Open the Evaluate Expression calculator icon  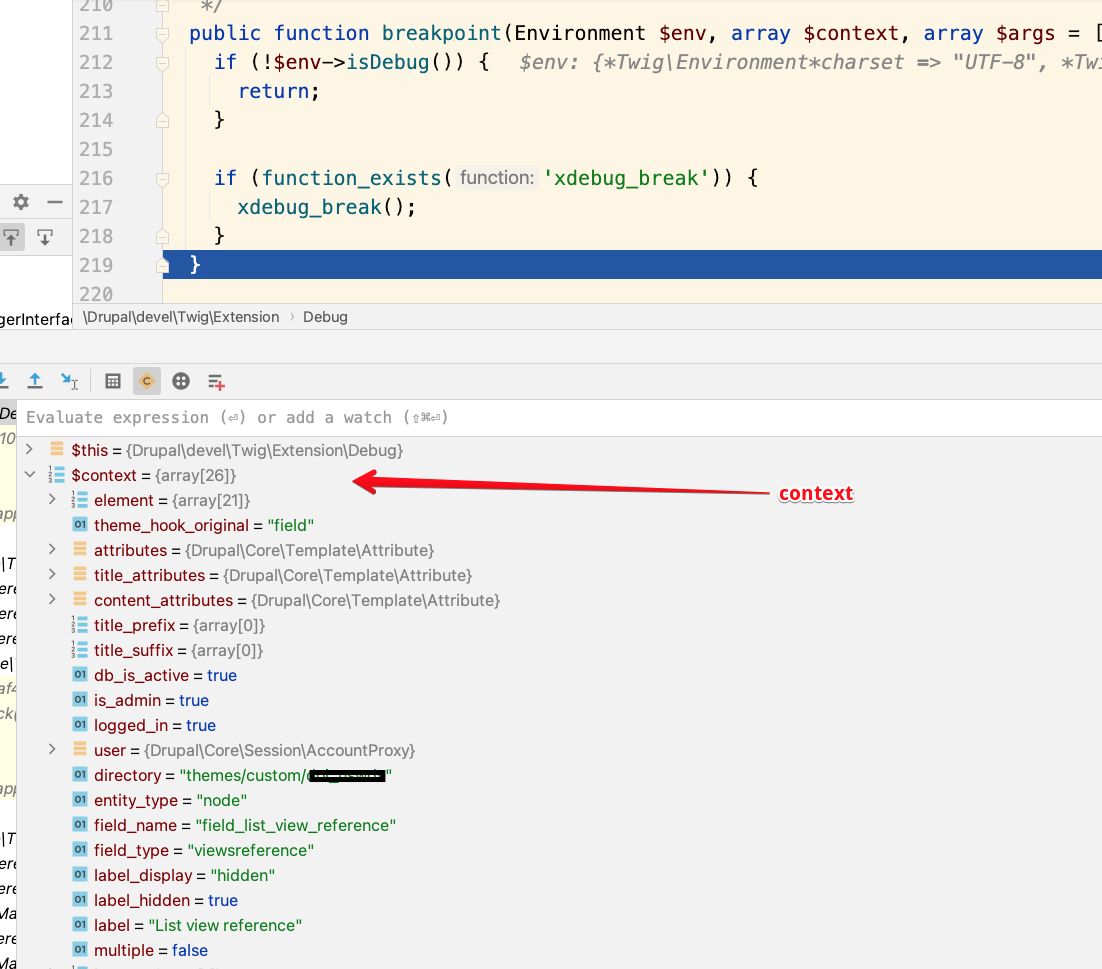click(112, 381)
